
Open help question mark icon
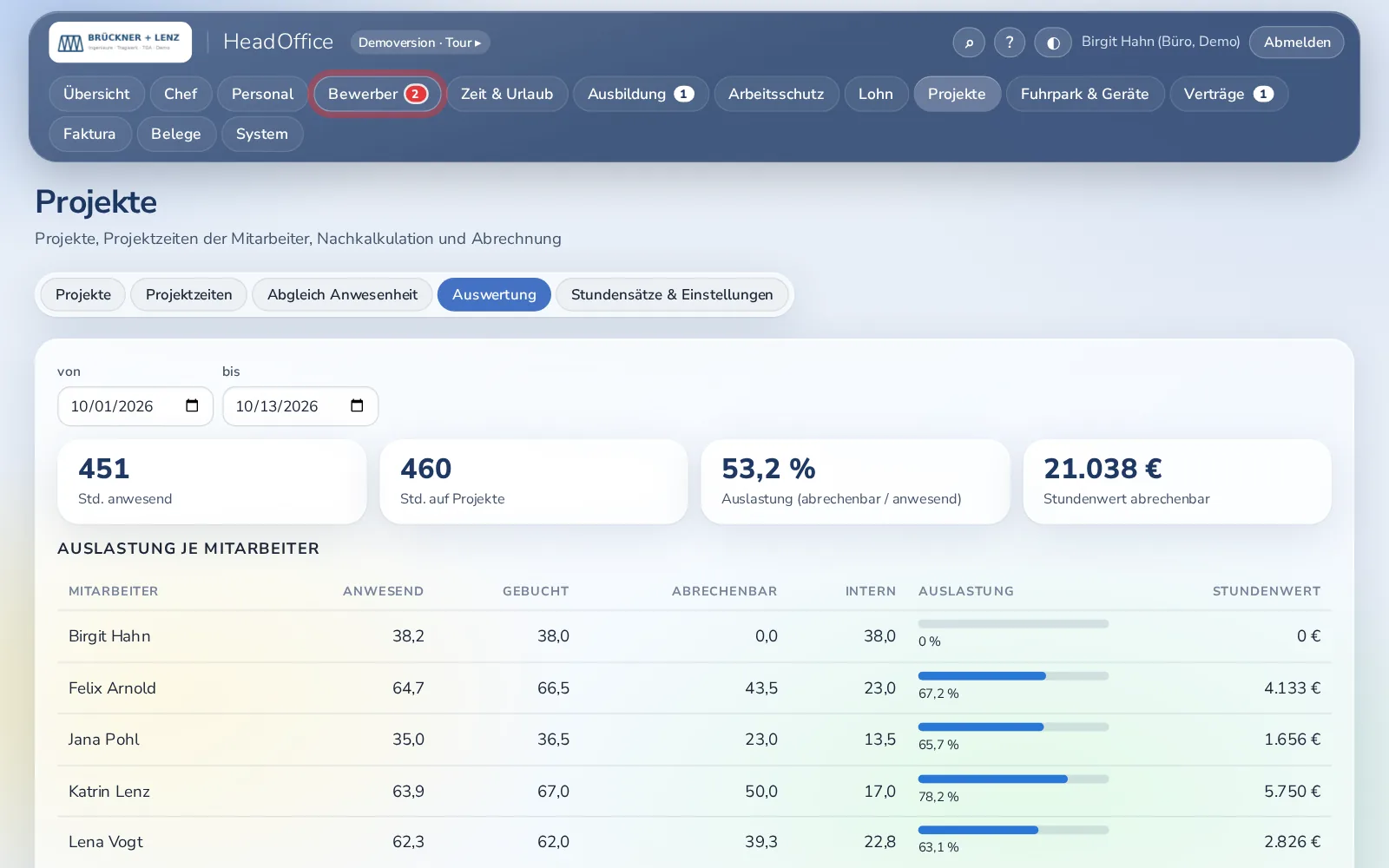pos(1010,42)
